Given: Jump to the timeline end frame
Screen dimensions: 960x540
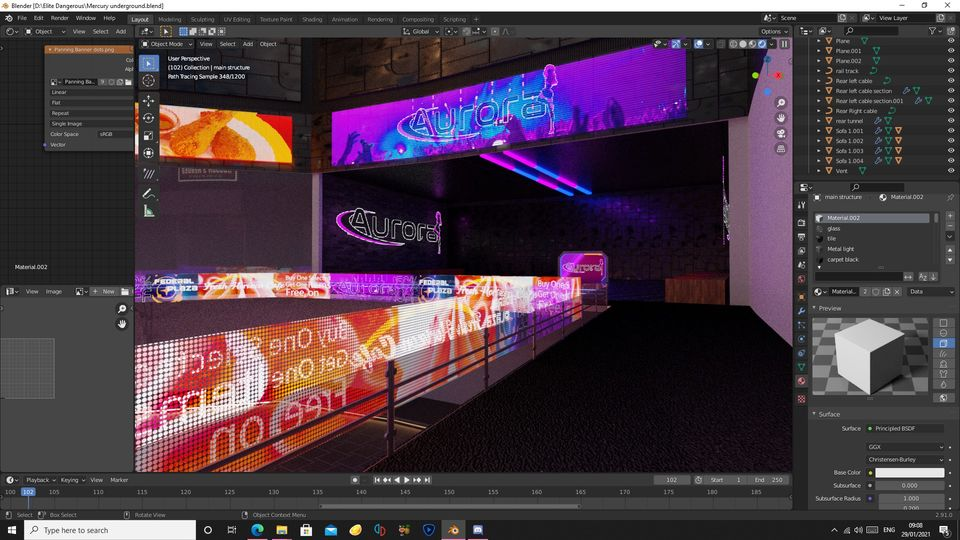Looking at the screenshot, I should click(x=427, y=480).
